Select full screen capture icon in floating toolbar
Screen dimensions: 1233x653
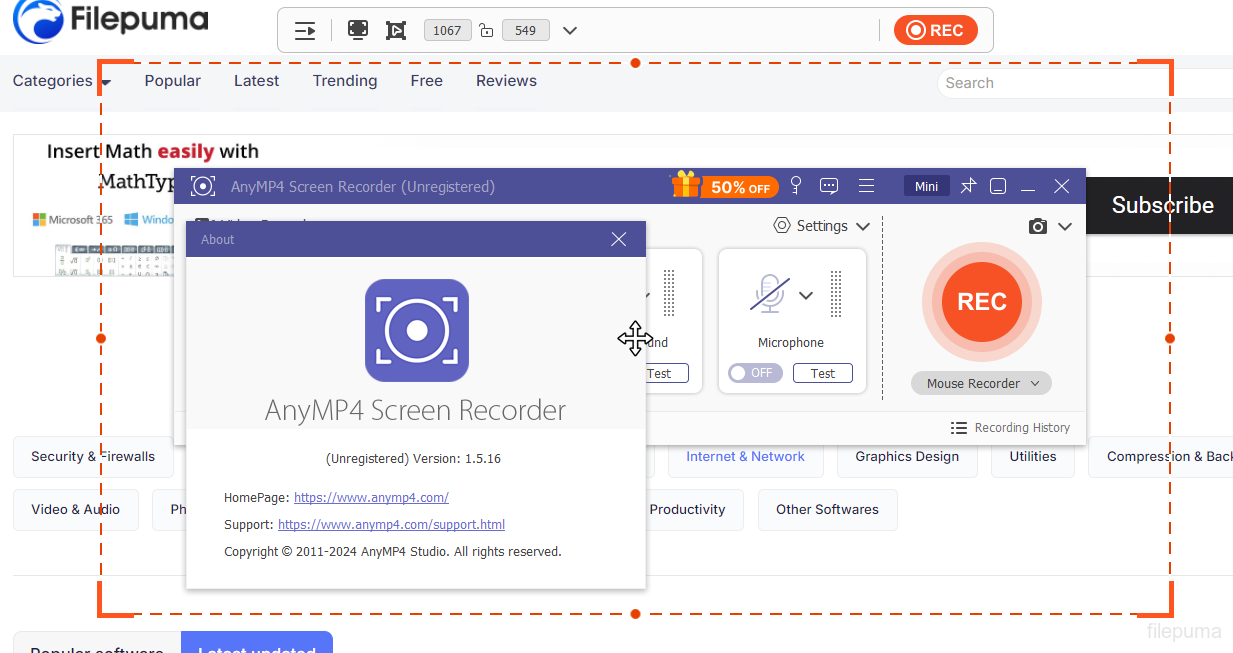358,30
